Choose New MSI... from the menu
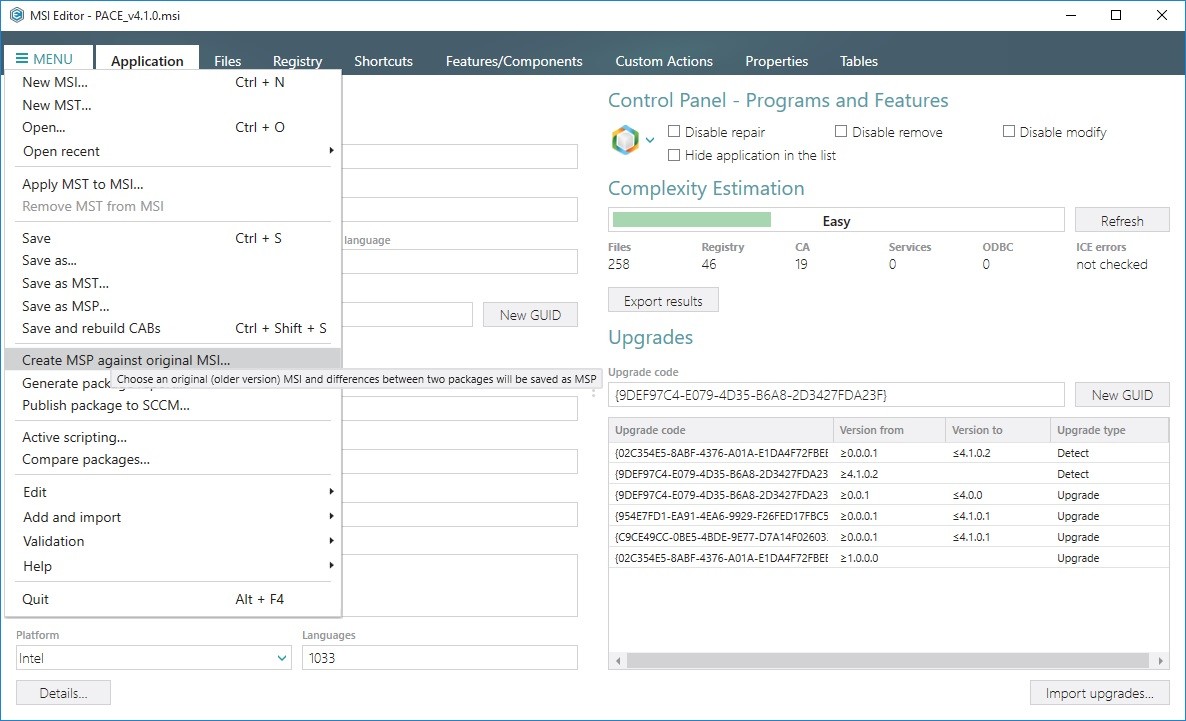The width and height of the screenshot is (1186, 721). [x=172, y=82]
